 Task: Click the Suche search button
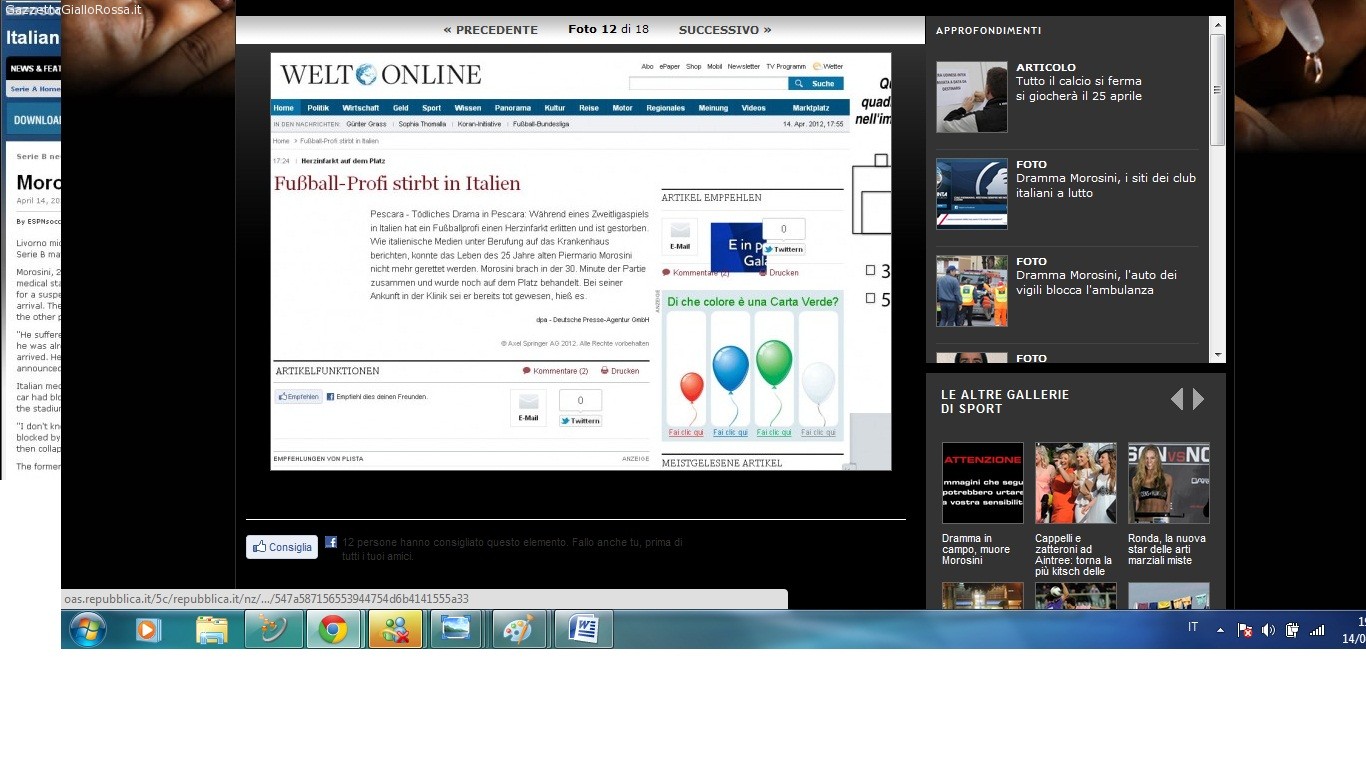(x=816, y=84)
